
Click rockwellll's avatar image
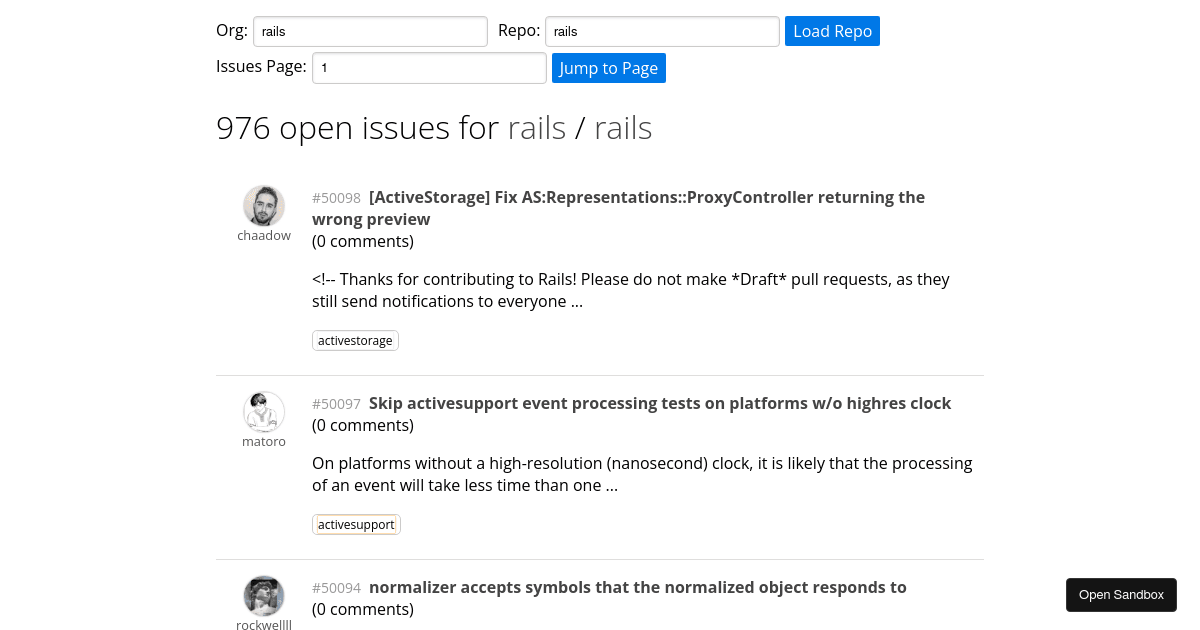[x=264, y=596]
